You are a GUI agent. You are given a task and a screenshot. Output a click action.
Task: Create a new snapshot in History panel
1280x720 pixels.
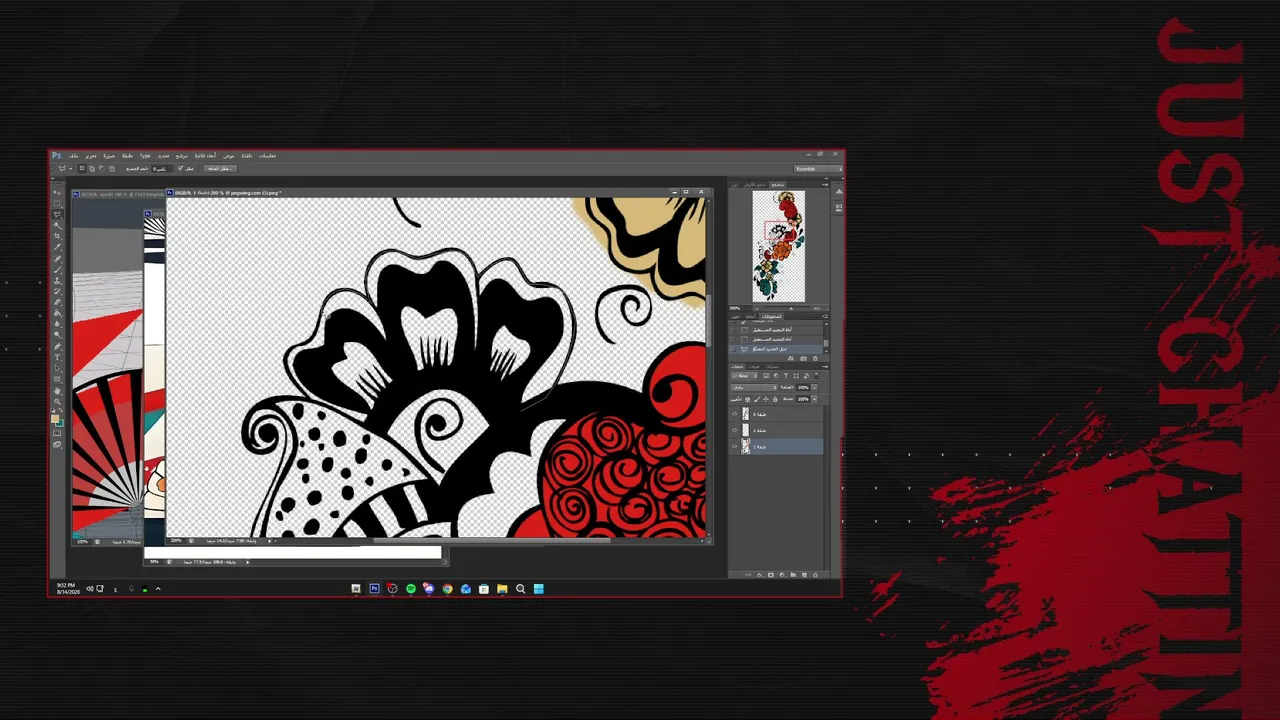point(805,358)
